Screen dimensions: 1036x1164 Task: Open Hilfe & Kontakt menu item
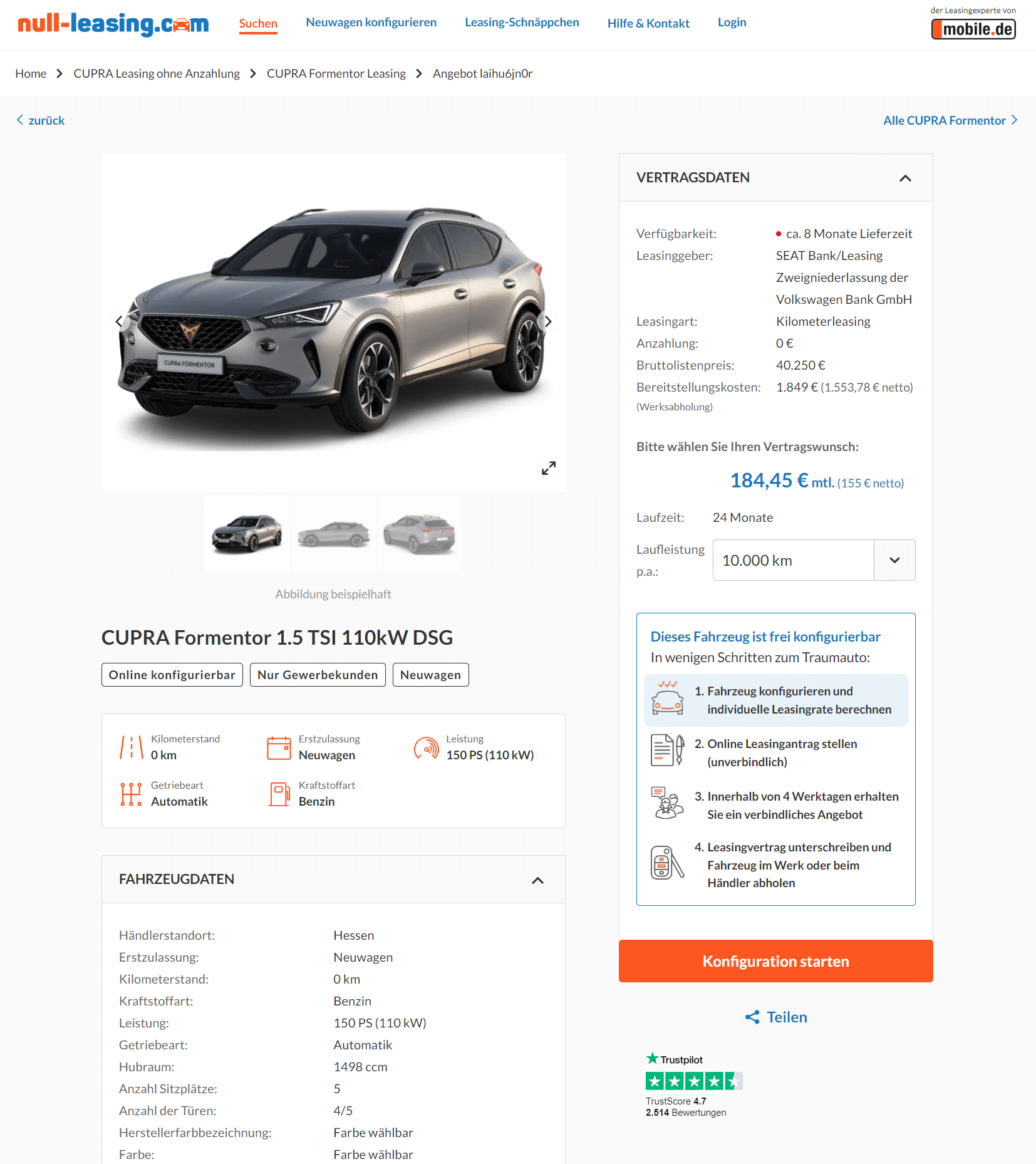coord(648,23)
